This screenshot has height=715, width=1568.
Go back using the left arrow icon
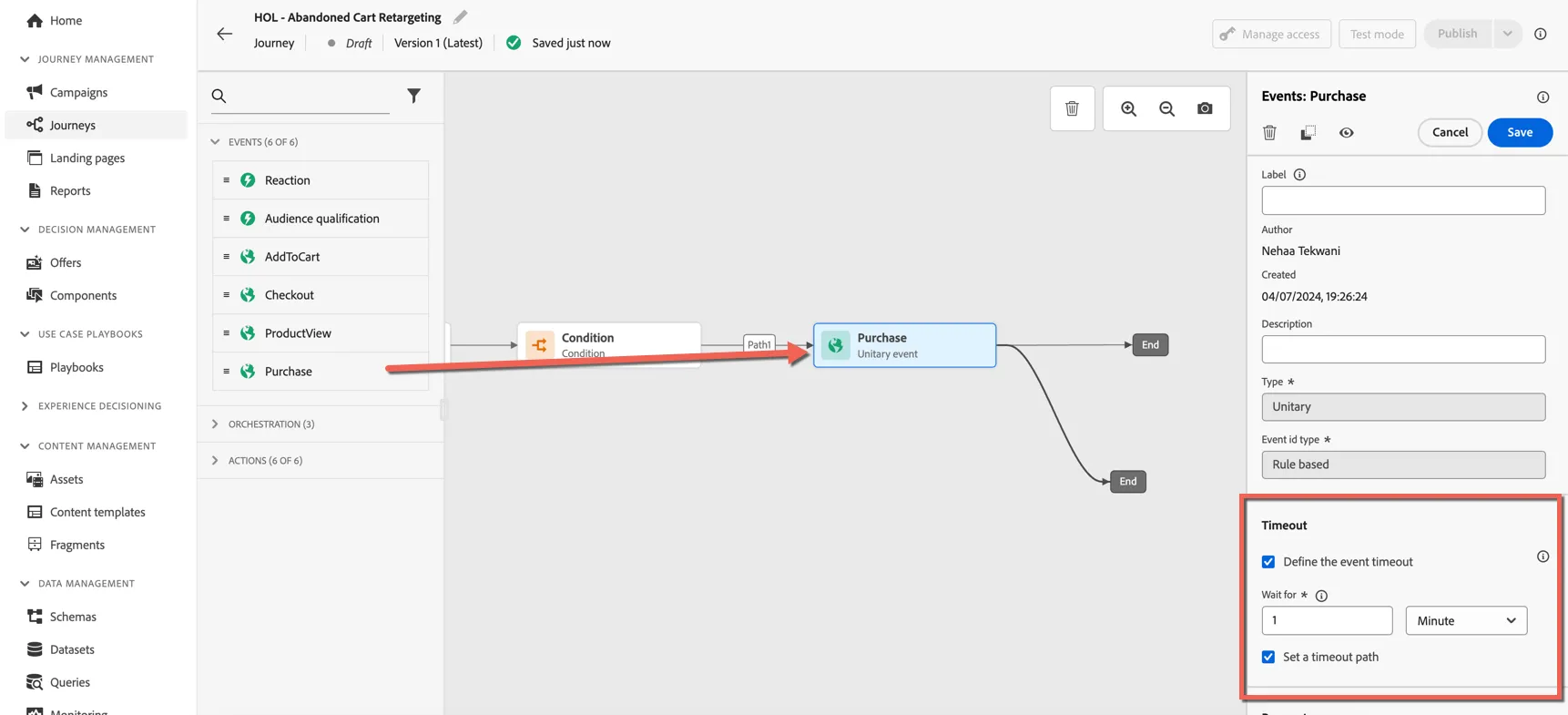point(224,34)
